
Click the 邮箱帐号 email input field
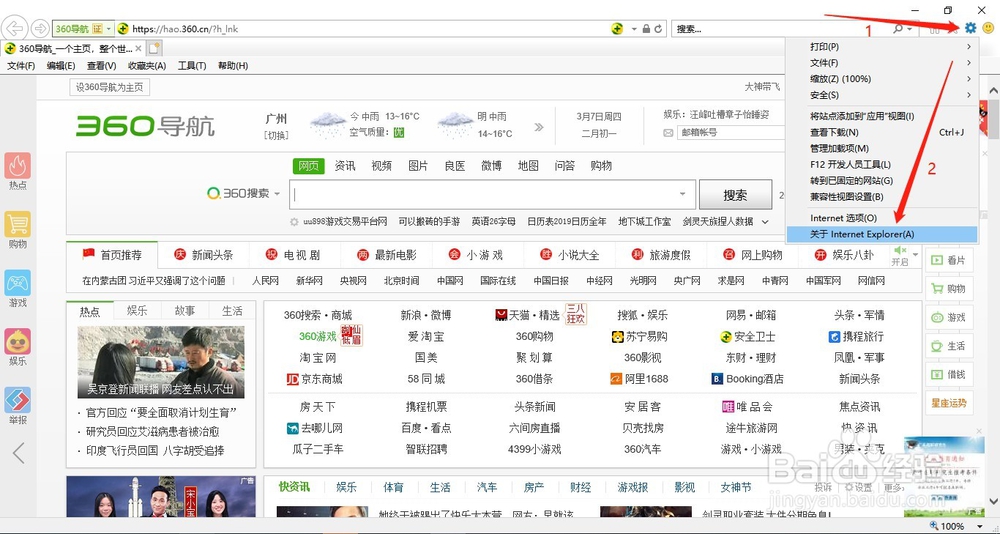(732, 133)
